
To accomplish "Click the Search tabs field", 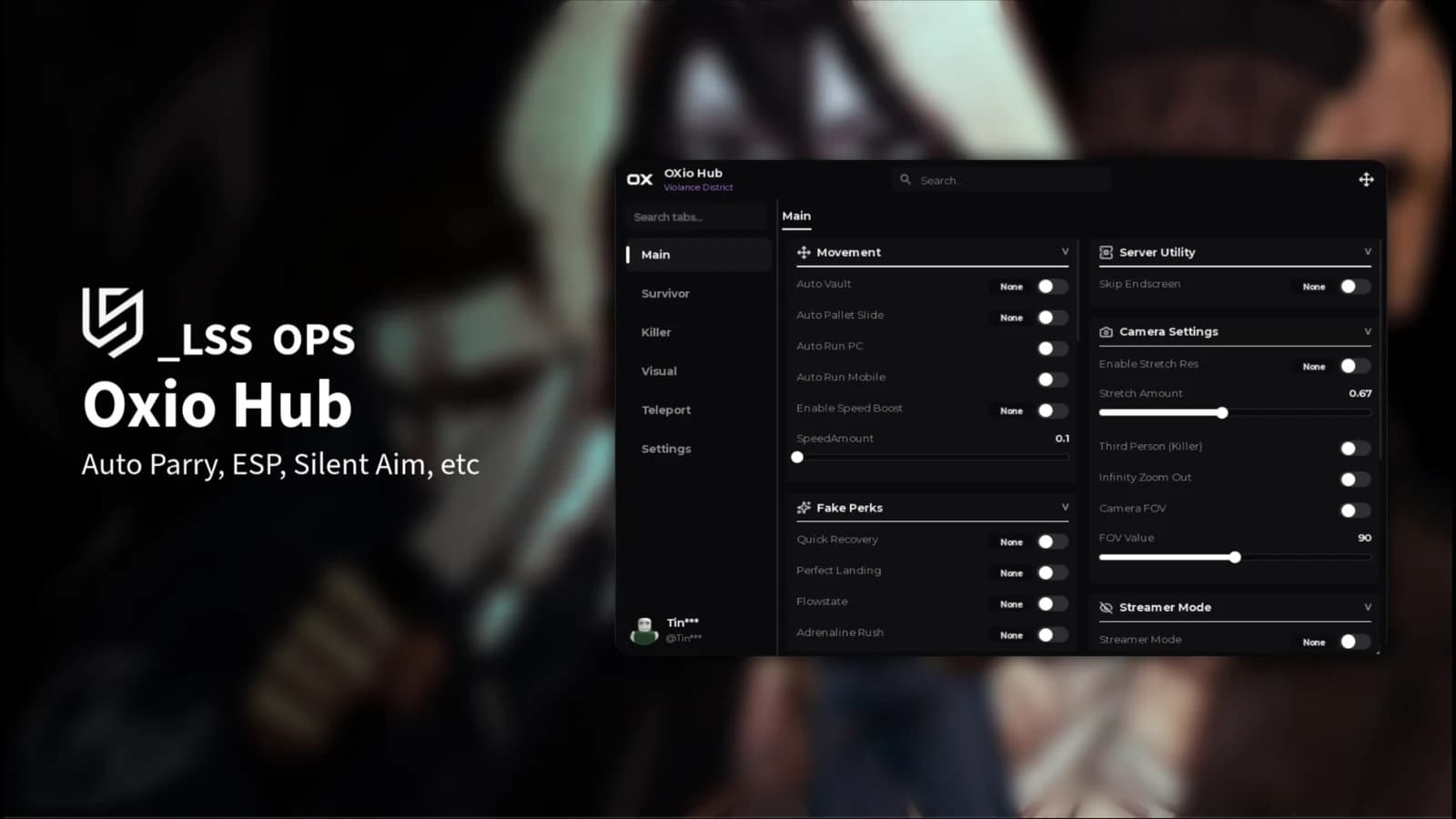I will [x=697, y=217].
